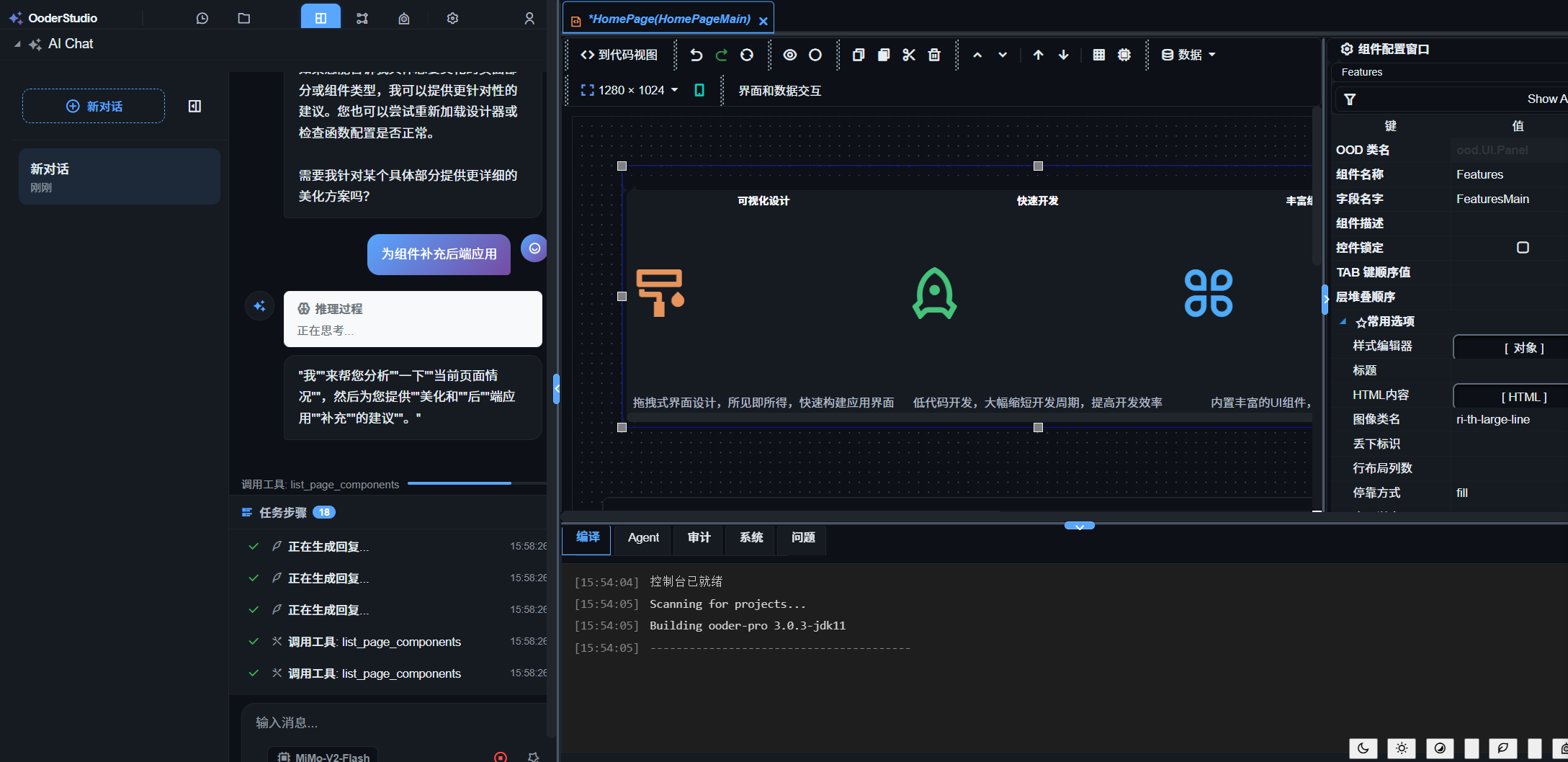The height and width of the screenshot is (762, 1568).
Task: Select the active layout designer icon
Action: tap(321, 18)
